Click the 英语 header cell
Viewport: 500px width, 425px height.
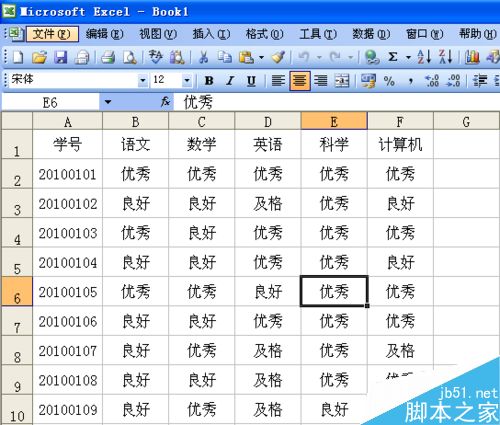[x=268, y=144]
